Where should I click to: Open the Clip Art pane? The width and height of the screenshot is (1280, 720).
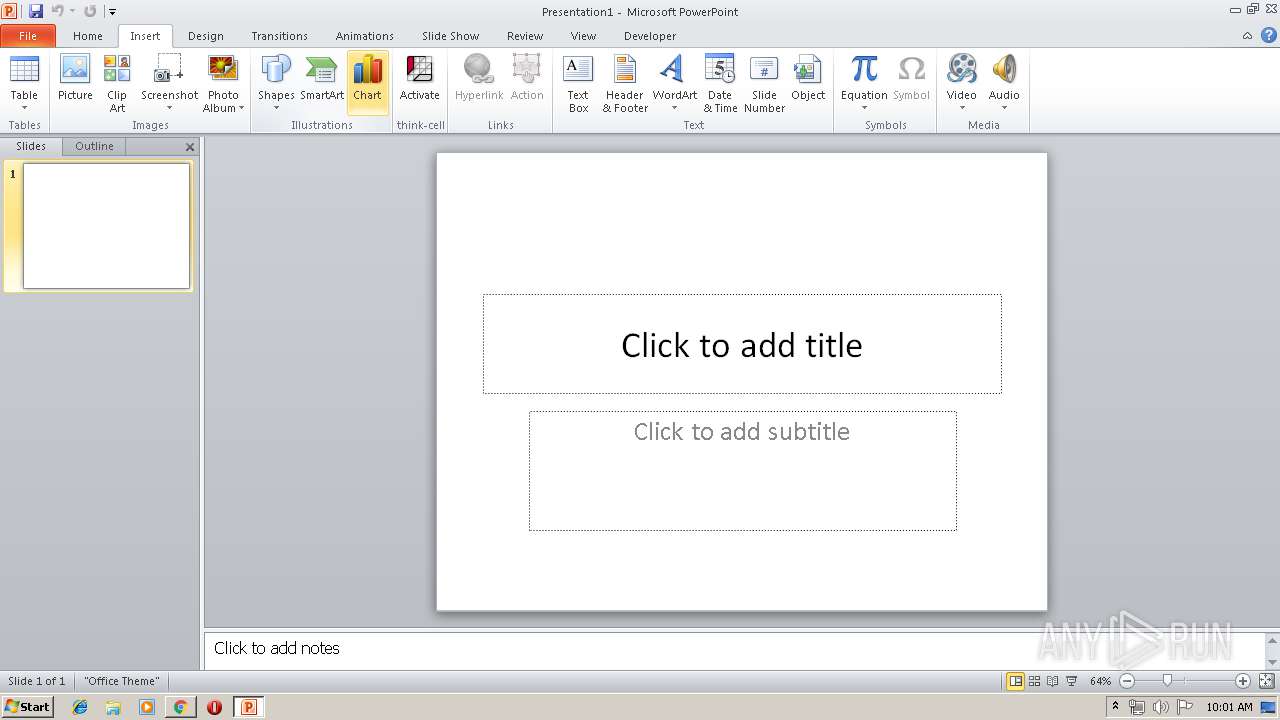pos(117,82)
